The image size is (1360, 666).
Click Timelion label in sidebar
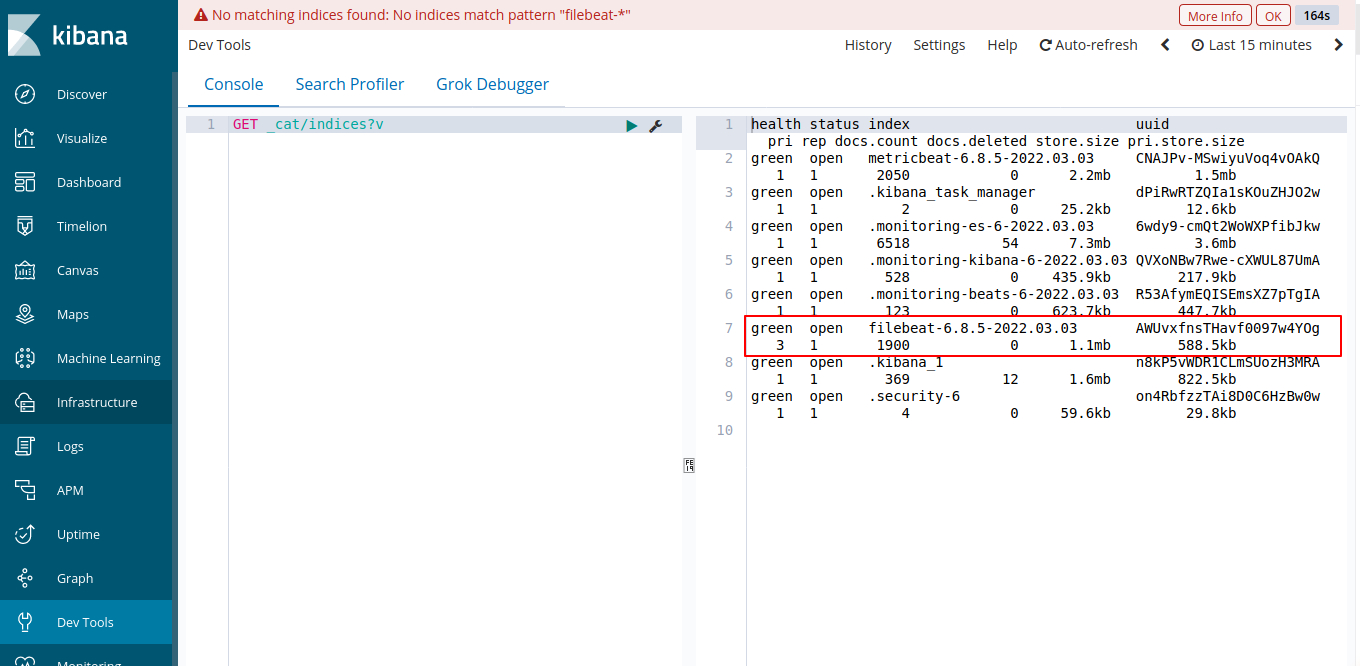point(82,226)
